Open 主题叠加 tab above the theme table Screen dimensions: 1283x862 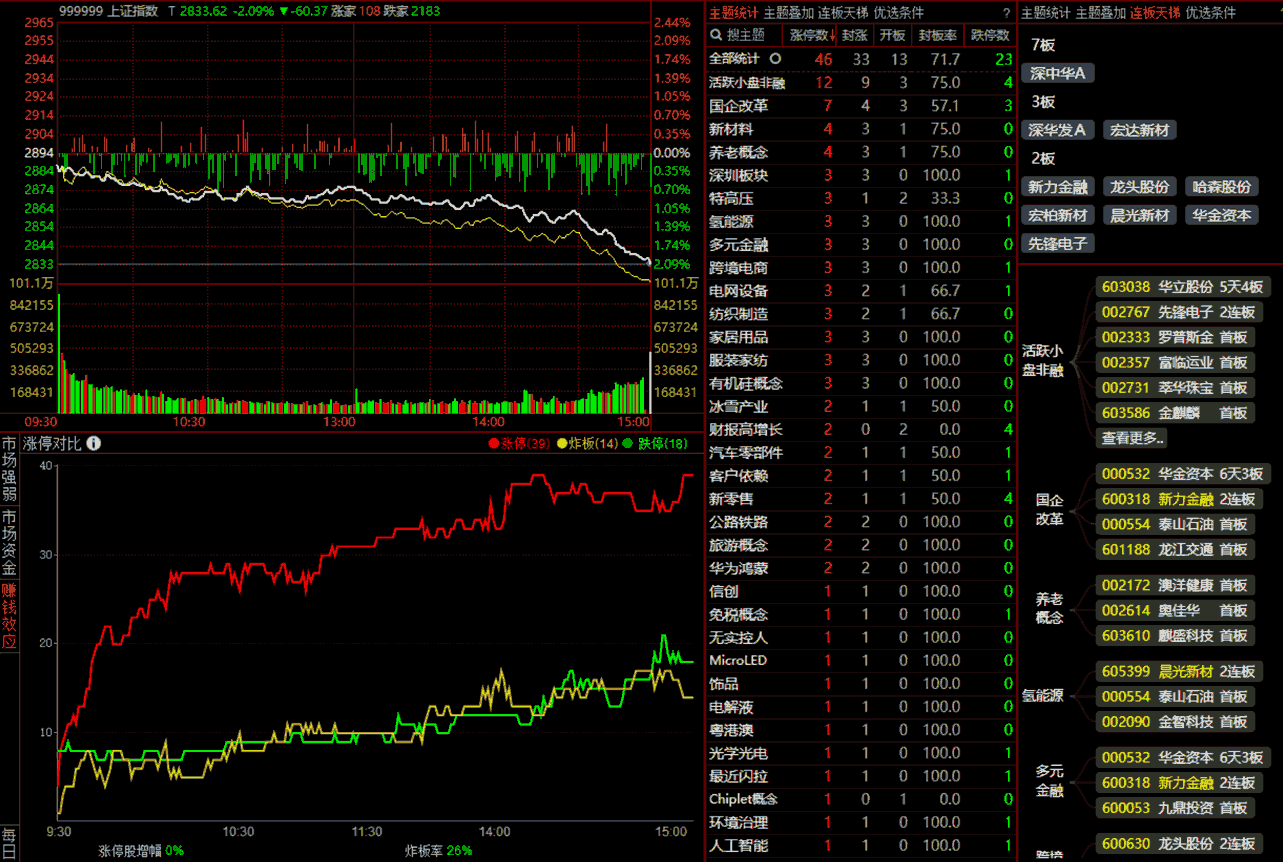click(x=788, y=13)
